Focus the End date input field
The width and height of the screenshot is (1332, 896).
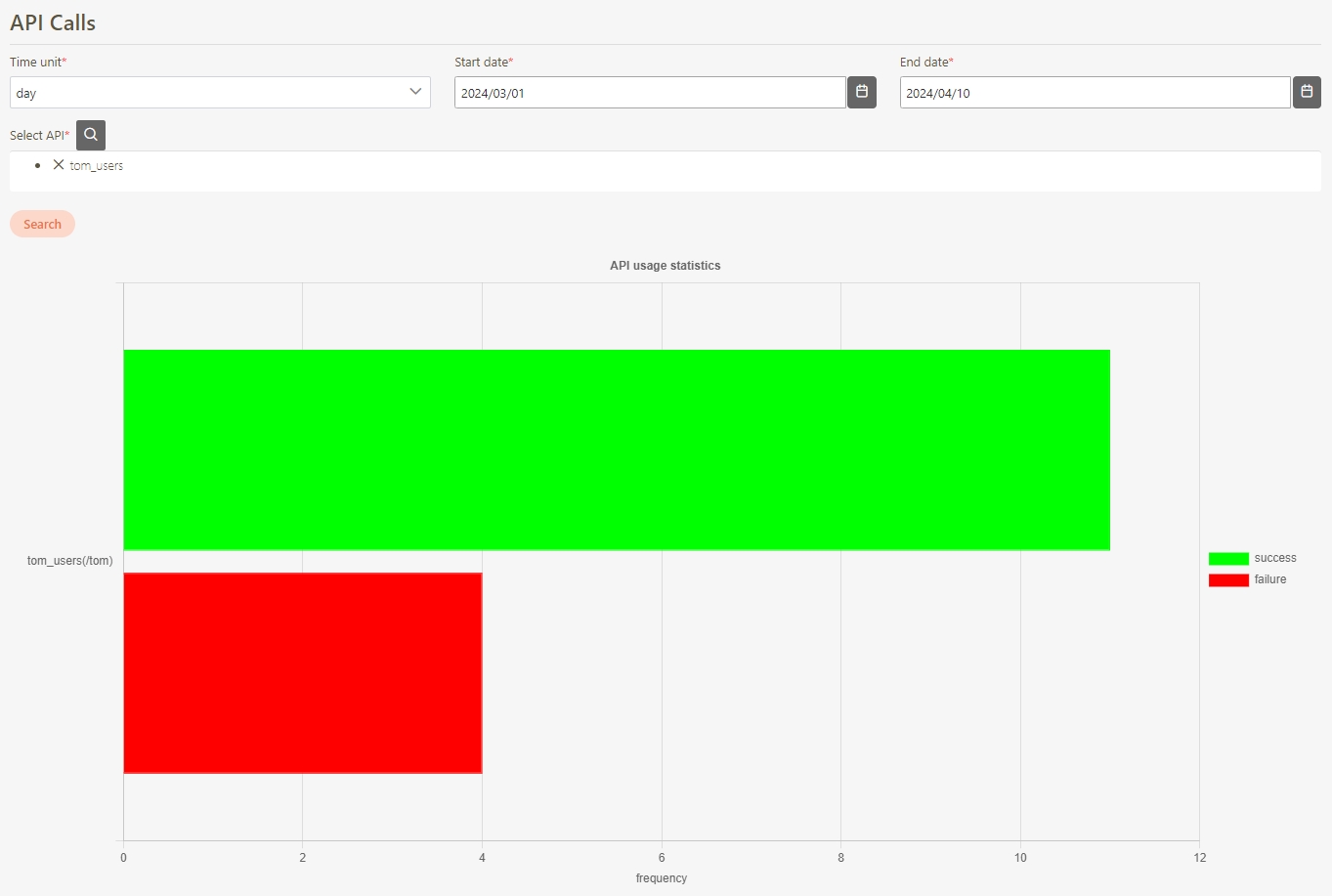click(1094, 93)
